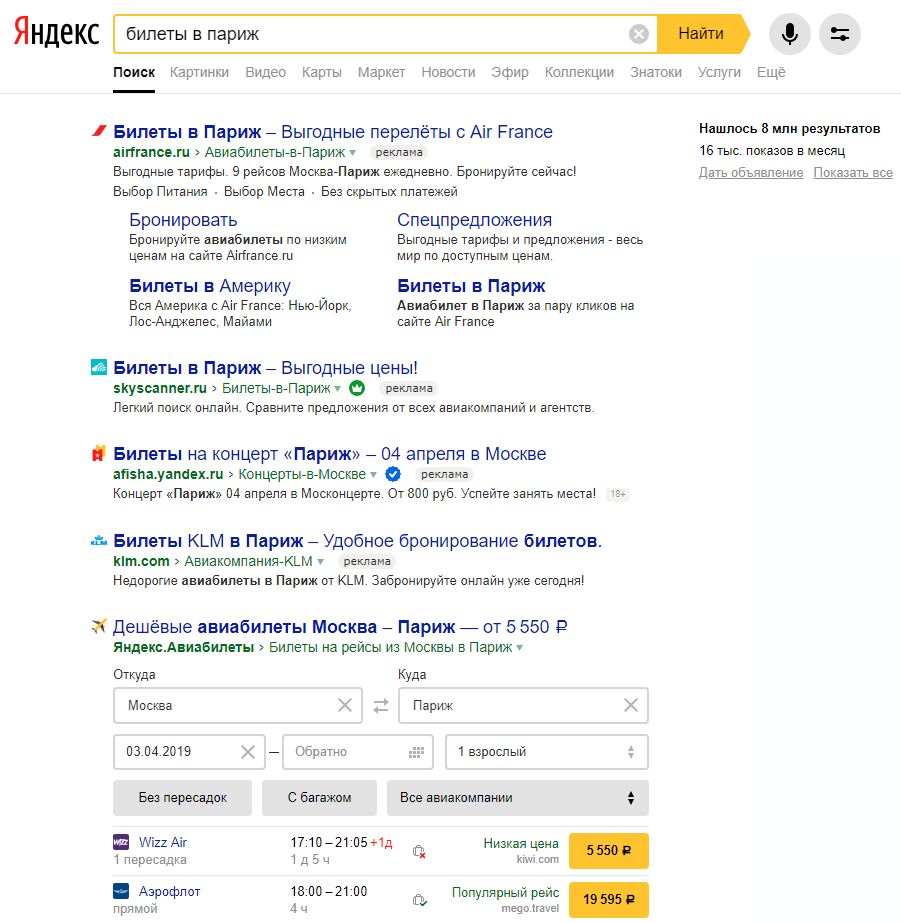901x923 pixels.
Task: Click the green crown badge next to skyscanner.ru
Action: coord(357,388)
